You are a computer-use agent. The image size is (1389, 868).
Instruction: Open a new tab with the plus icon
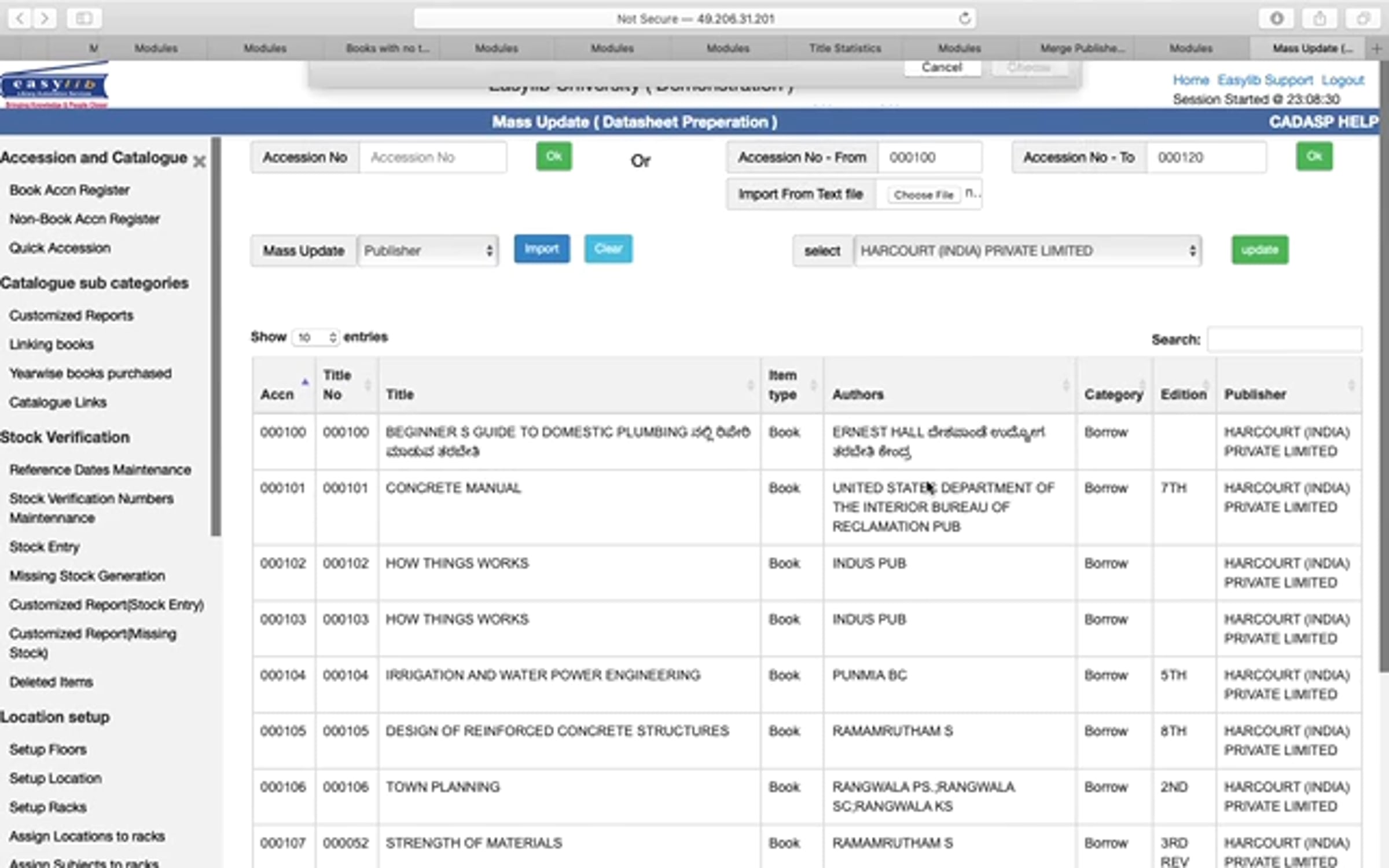click(x=1377, y=49)
